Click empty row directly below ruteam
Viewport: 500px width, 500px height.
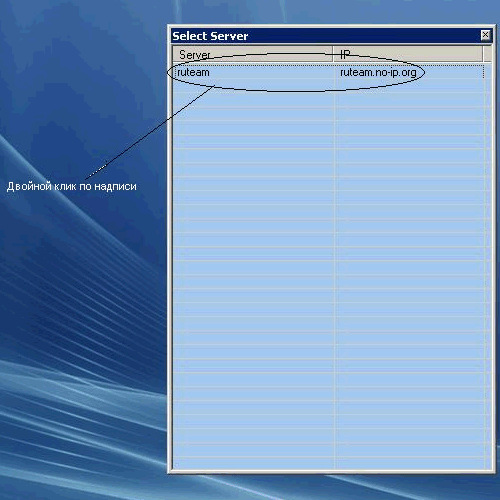point(328,85)
